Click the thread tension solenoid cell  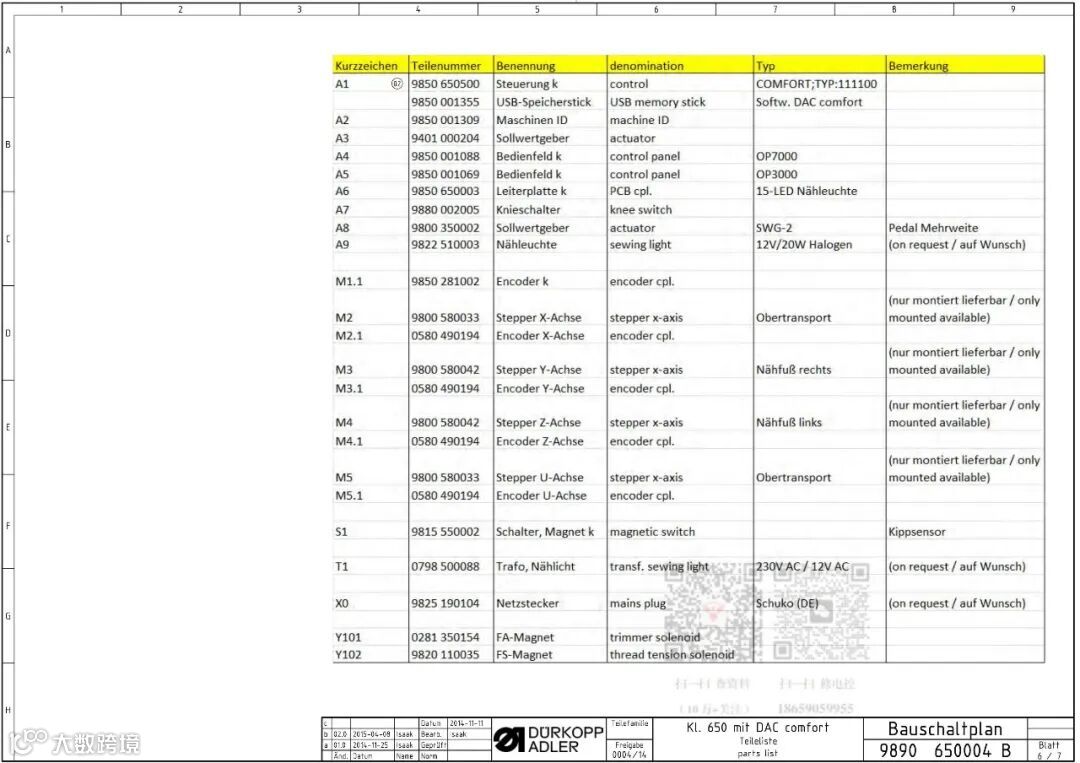672,654
